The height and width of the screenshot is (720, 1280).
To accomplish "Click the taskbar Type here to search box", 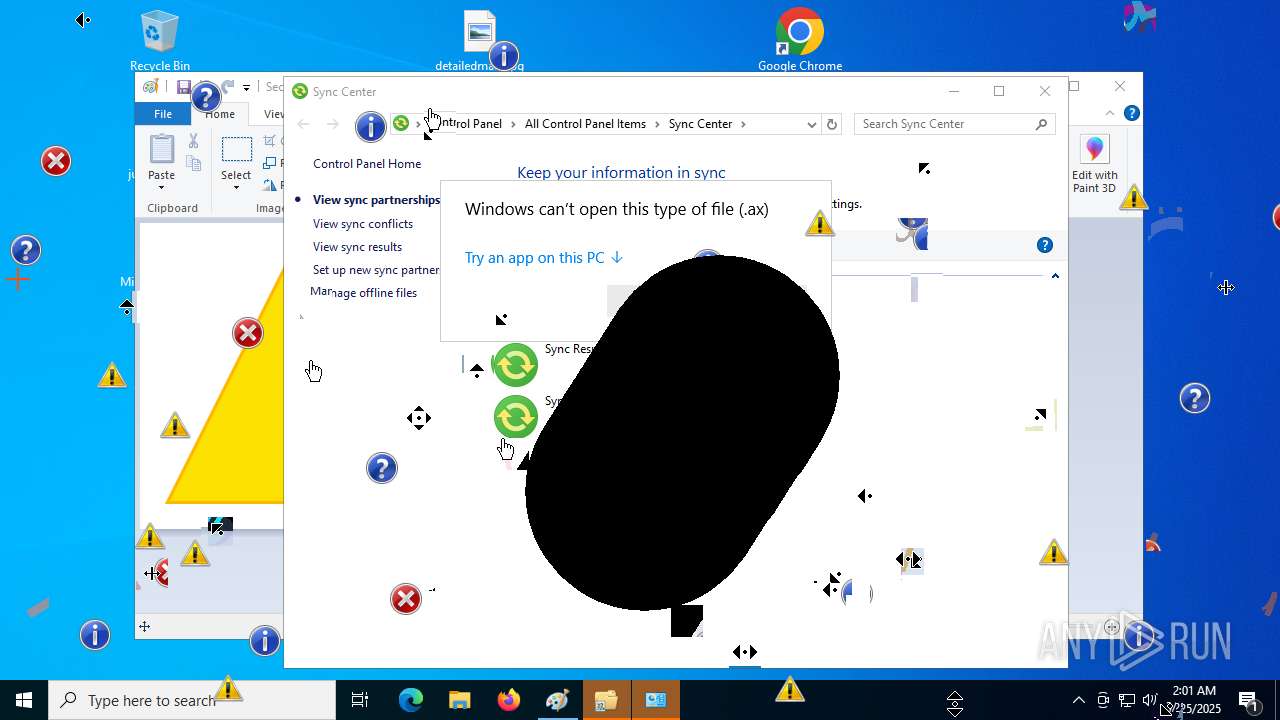I will coord(192,700).
